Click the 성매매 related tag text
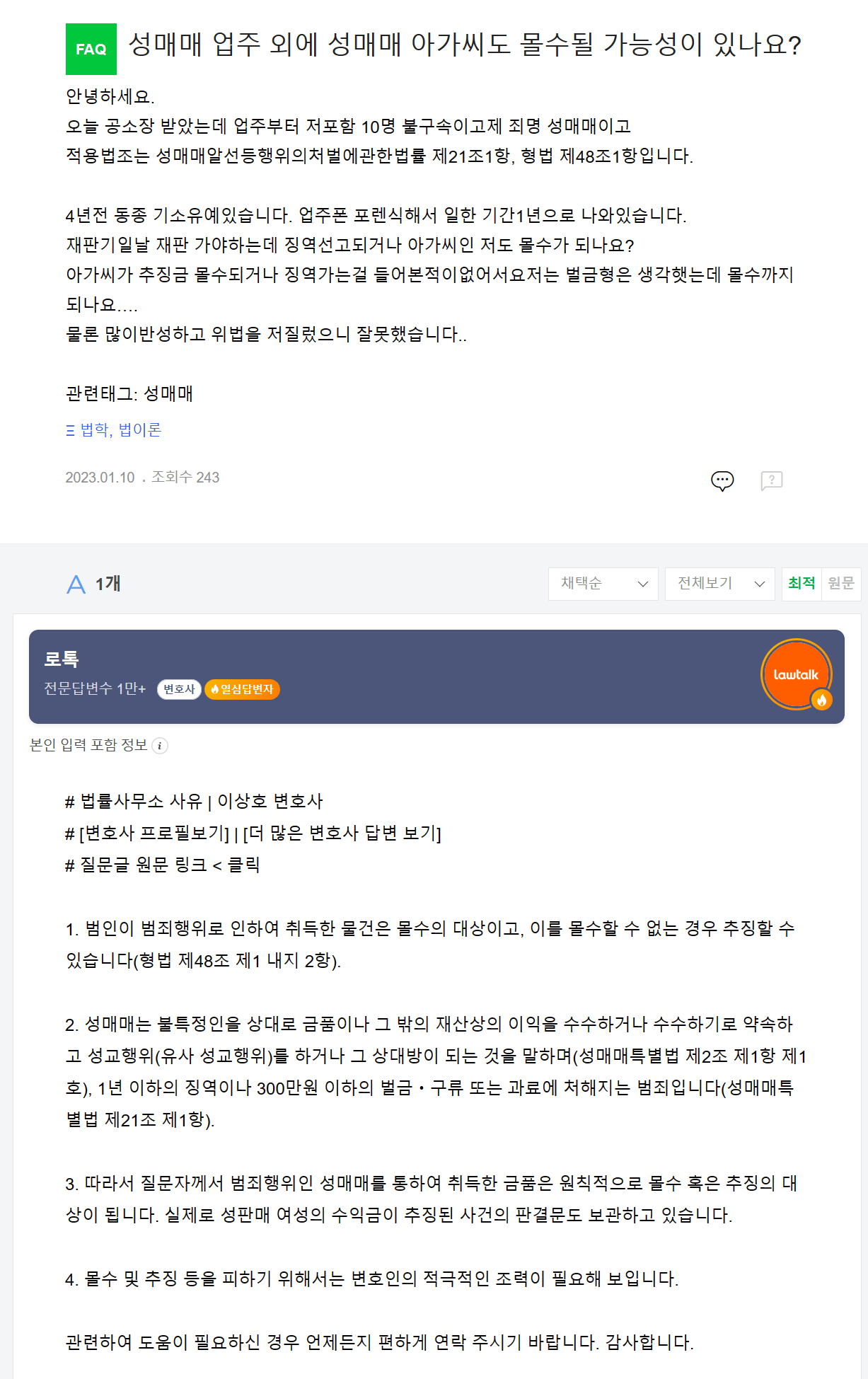Image resolution: width=868 pixels, height=1379 pixels. (168, 393)
